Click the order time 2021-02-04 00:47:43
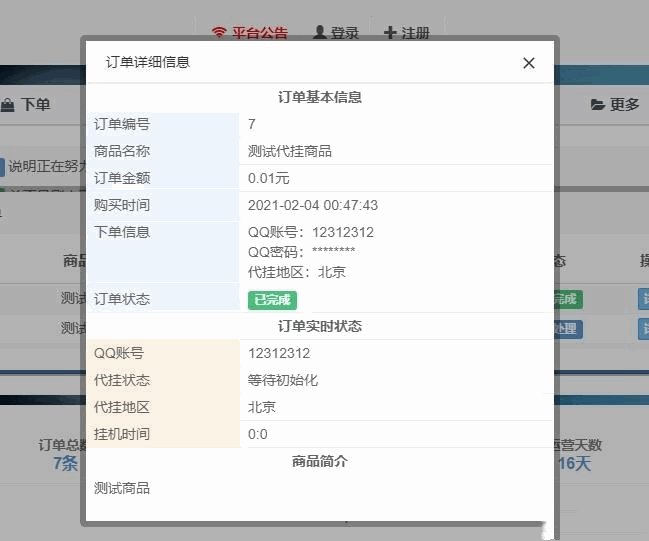649x541 pixels. (x=313, y=205)
